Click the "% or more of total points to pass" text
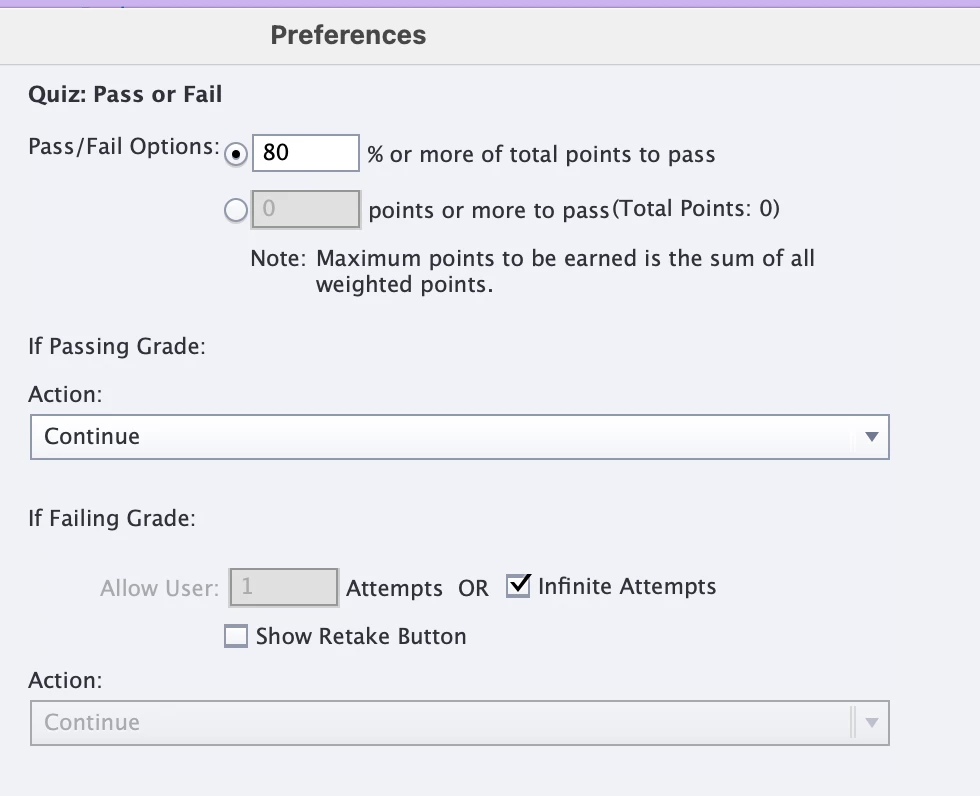980x796 pixels. [x=541, y=155]
